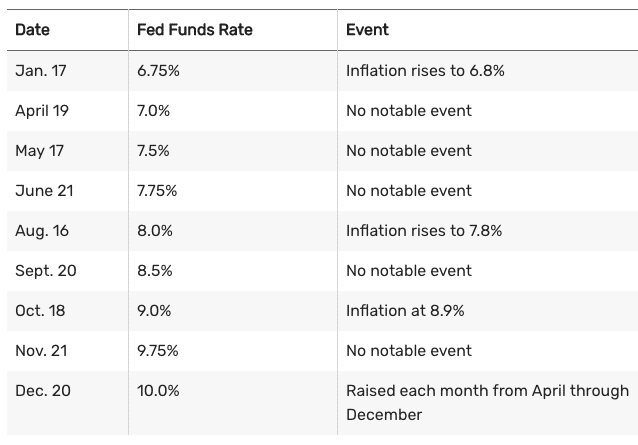Image resolution: width=638 pixels, height=445 pixels.
Task: Select the 9.75% rate cell
Action: point(158,351)
